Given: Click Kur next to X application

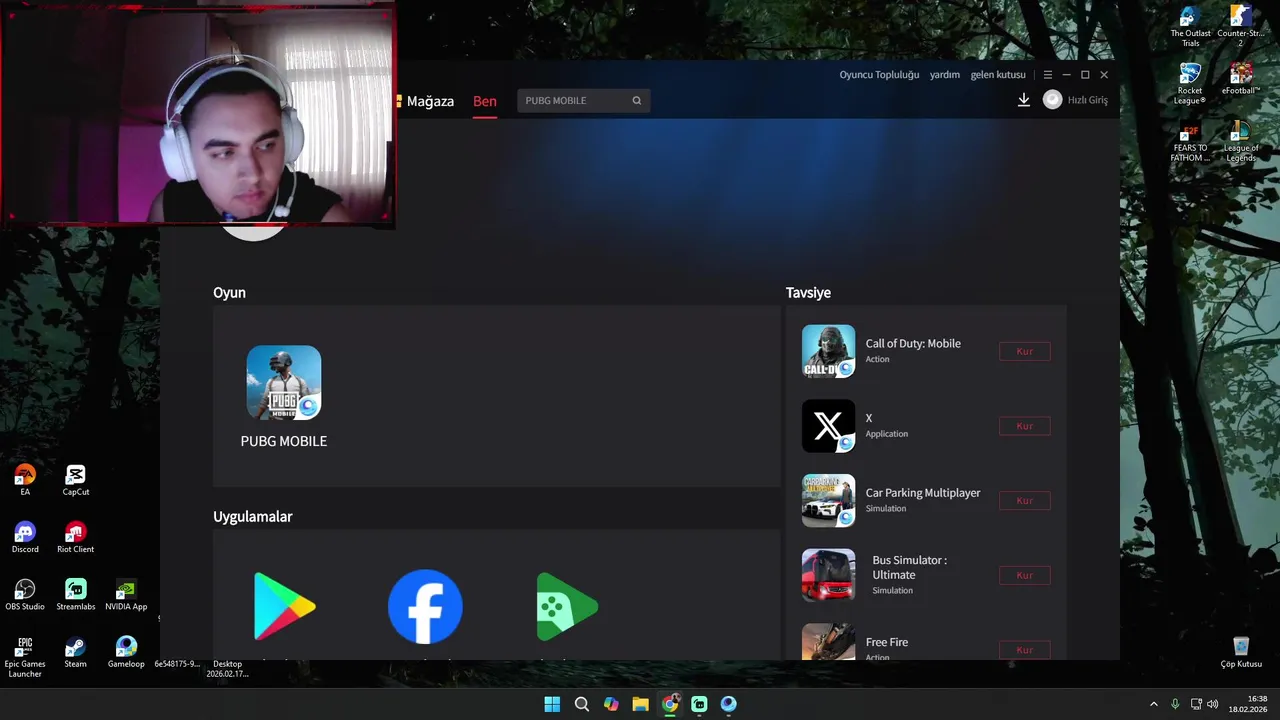Looking at the screenshot, I should [1024, 426].
